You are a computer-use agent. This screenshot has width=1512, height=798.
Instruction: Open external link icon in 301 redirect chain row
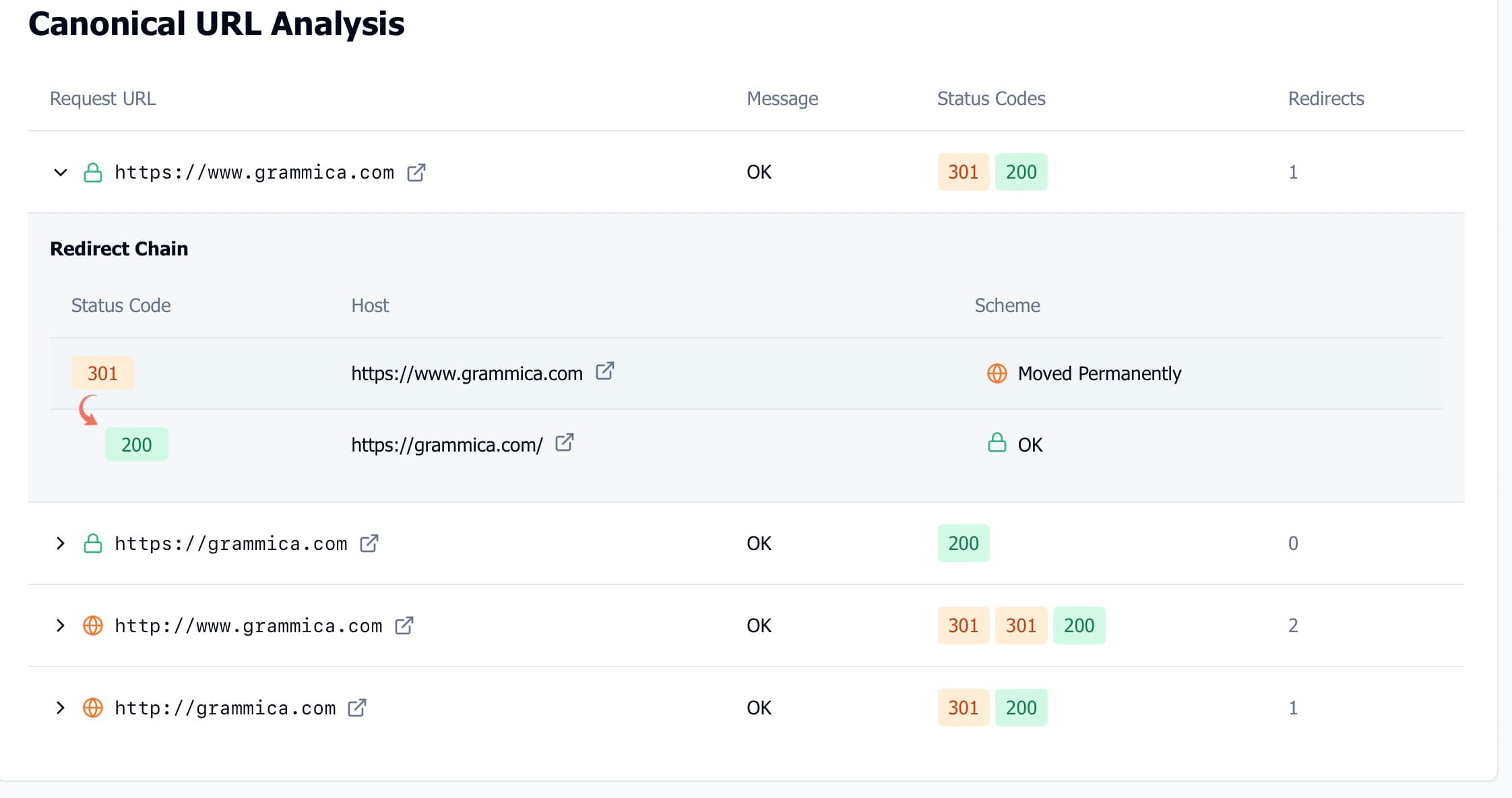(605, 371)
